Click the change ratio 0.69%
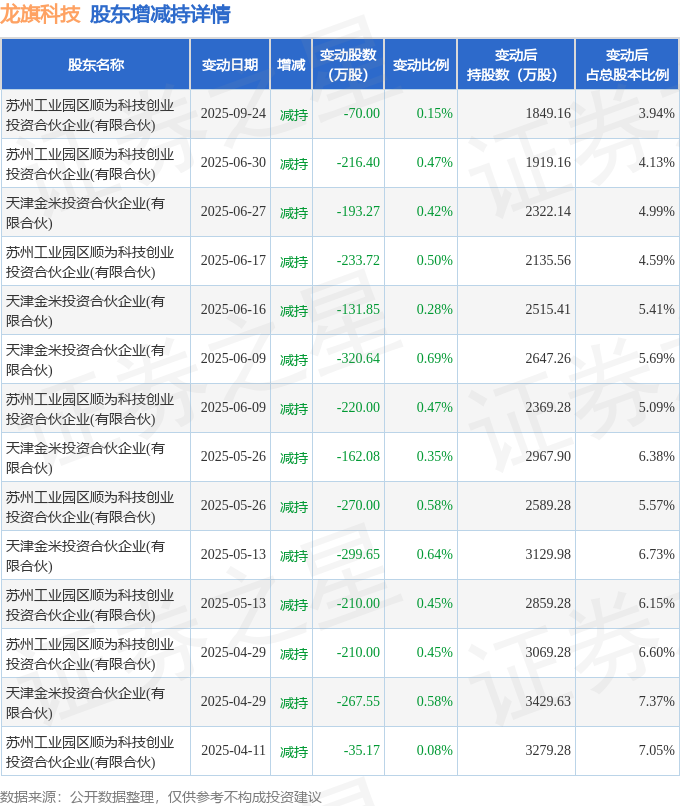680x806 pixels. [434, 358]
